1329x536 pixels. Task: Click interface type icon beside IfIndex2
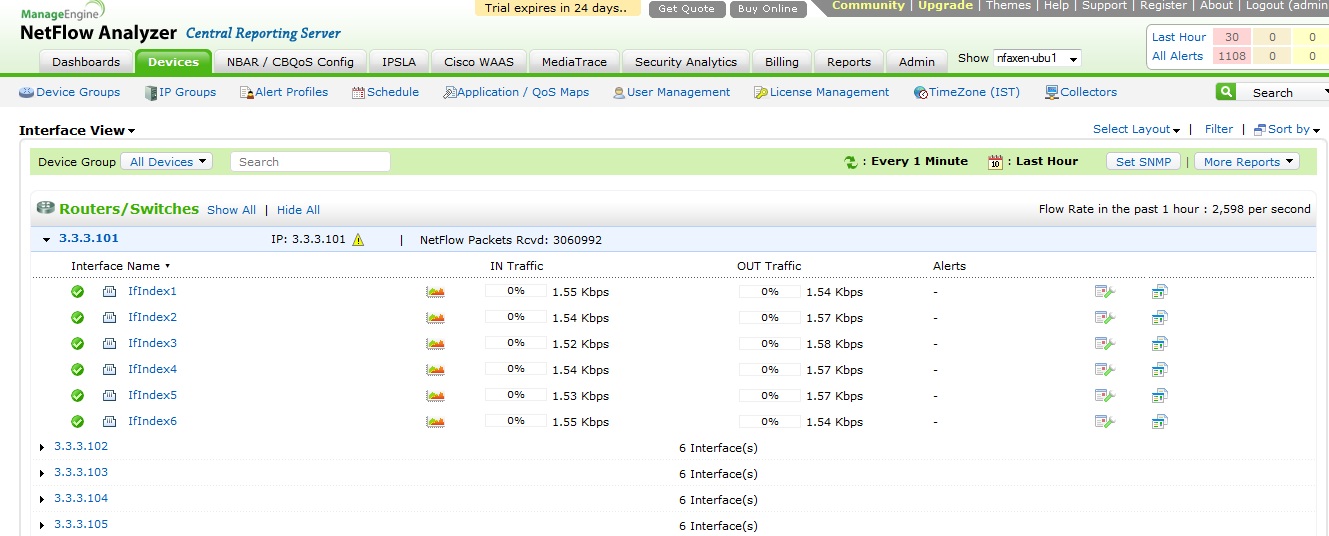(109, 318)
